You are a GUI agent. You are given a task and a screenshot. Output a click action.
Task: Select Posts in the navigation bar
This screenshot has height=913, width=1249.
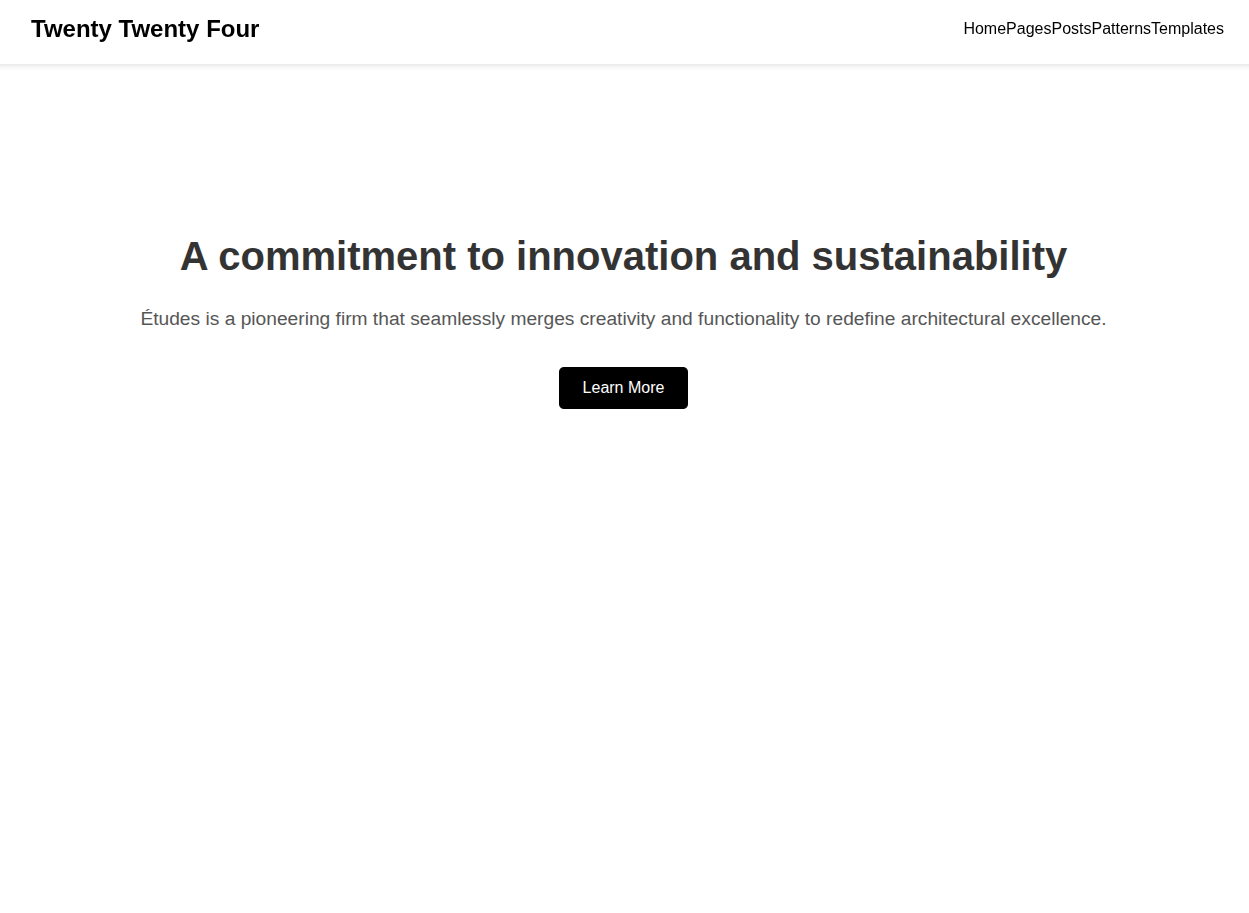click(x=1071, y=29)
